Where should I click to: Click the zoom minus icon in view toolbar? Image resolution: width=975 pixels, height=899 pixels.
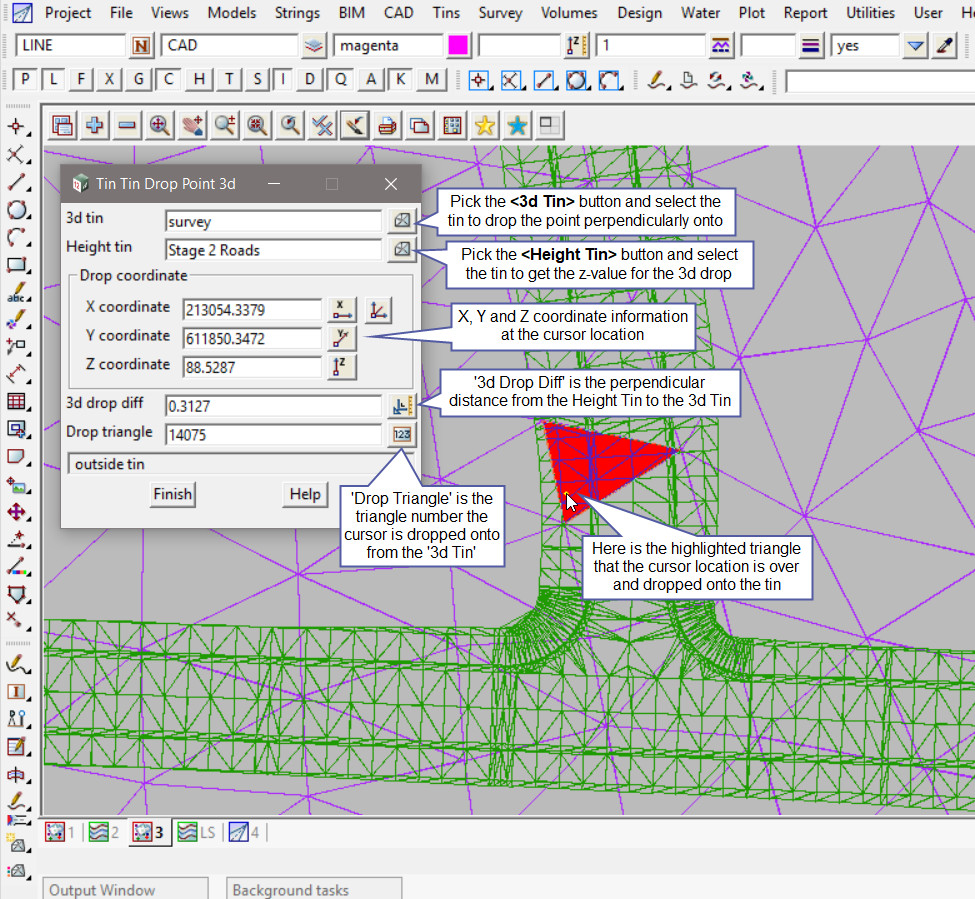pos(127,126)
